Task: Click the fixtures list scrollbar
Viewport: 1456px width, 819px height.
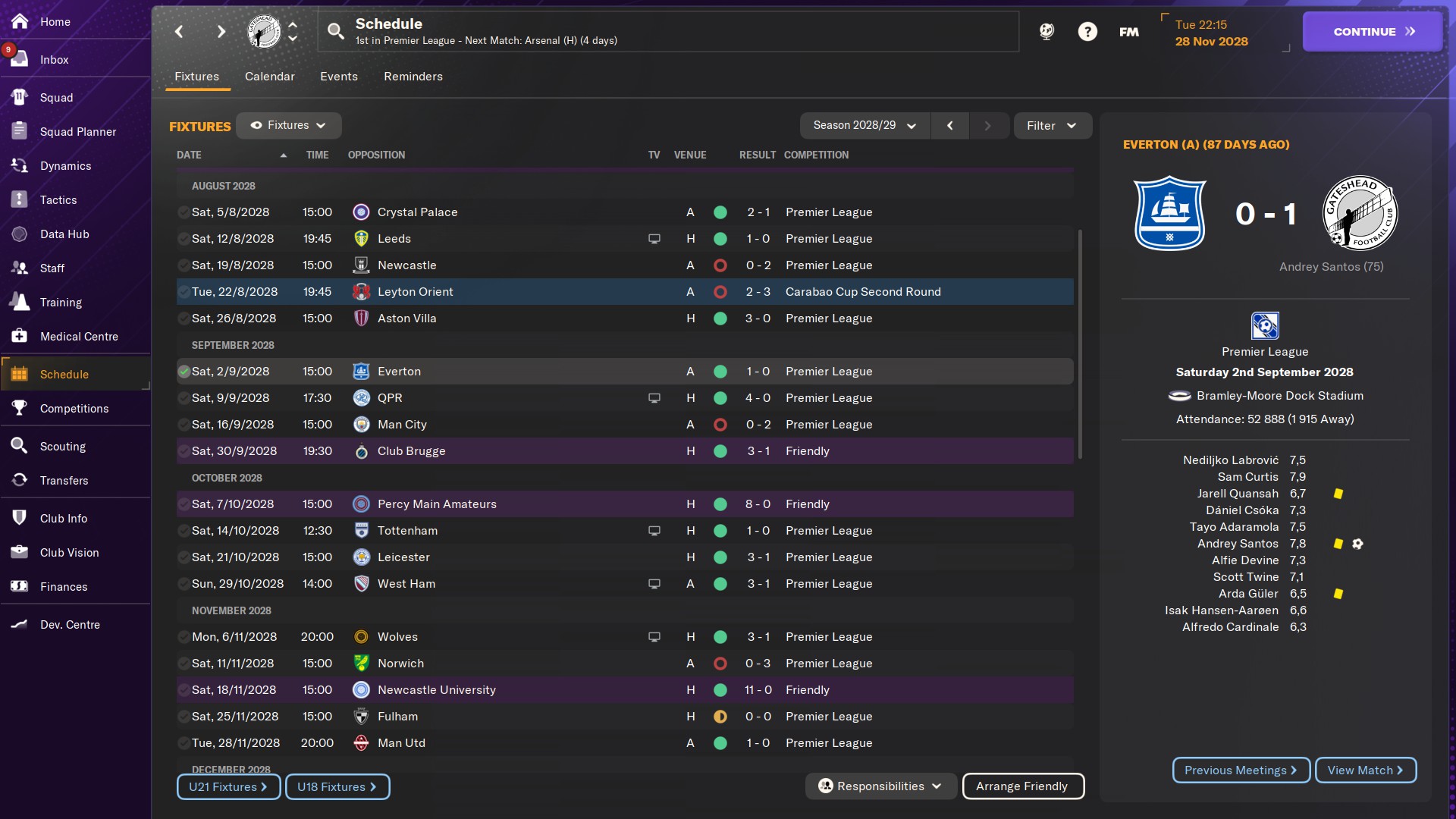Action: click(1080, 345)
